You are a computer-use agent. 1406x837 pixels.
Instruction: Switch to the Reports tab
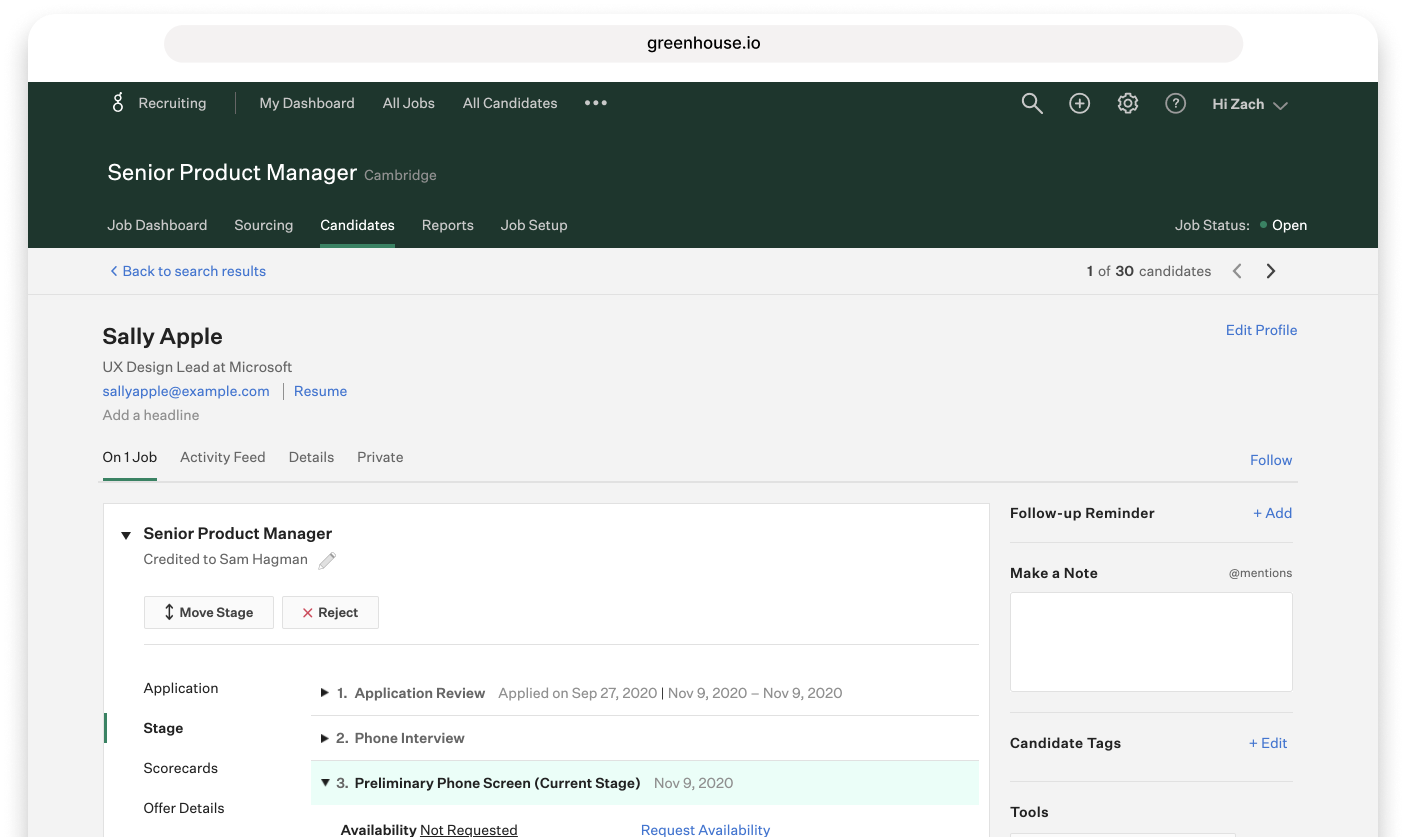448,225
